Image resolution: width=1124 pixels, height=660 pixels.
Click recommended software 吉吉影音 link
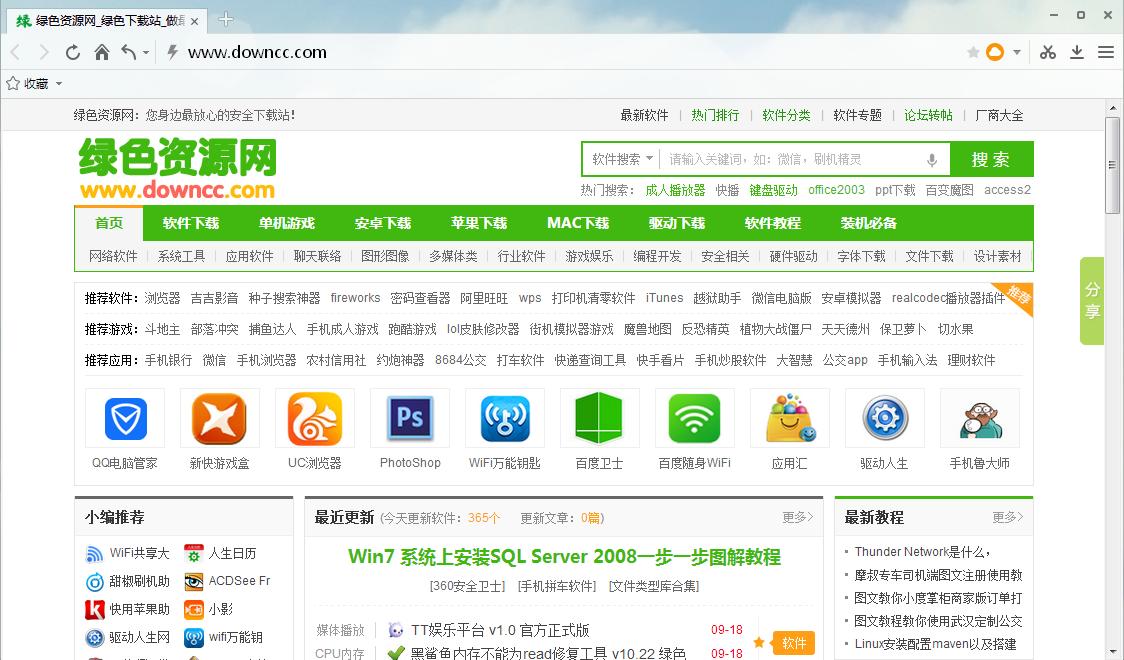pos(214,298)
